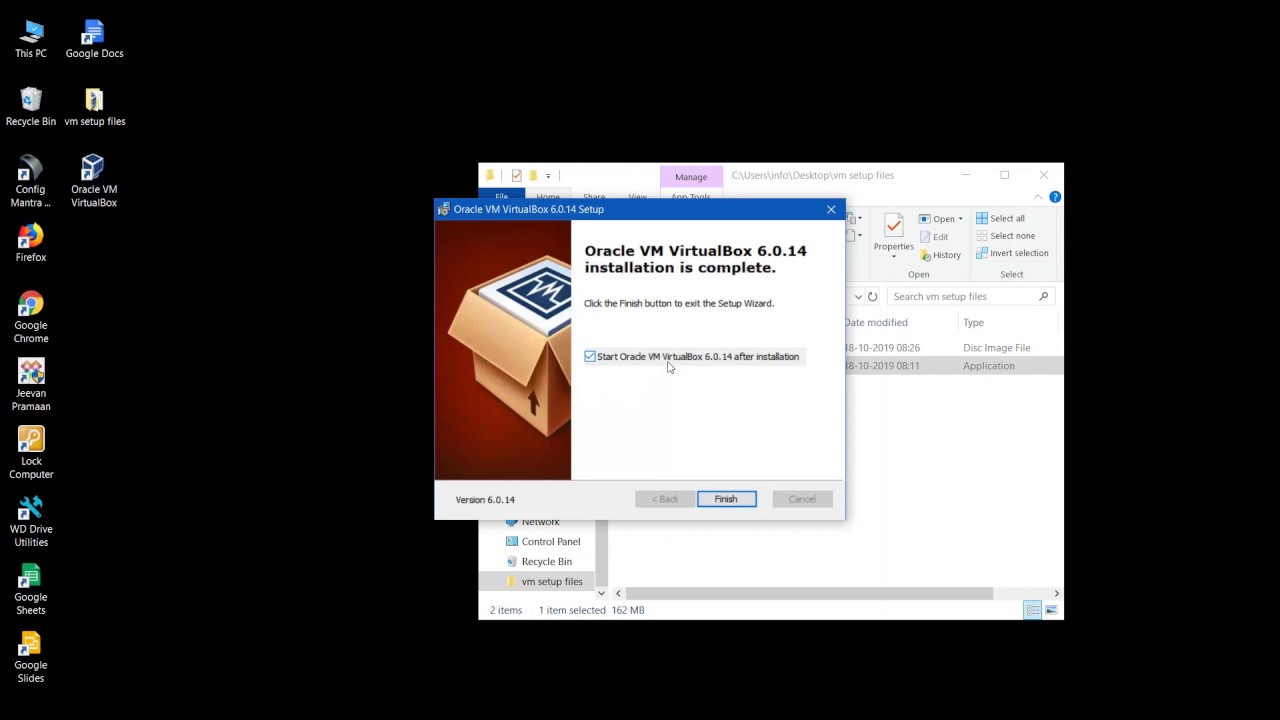Click History in the Explorer ribbon

[939, 255]
